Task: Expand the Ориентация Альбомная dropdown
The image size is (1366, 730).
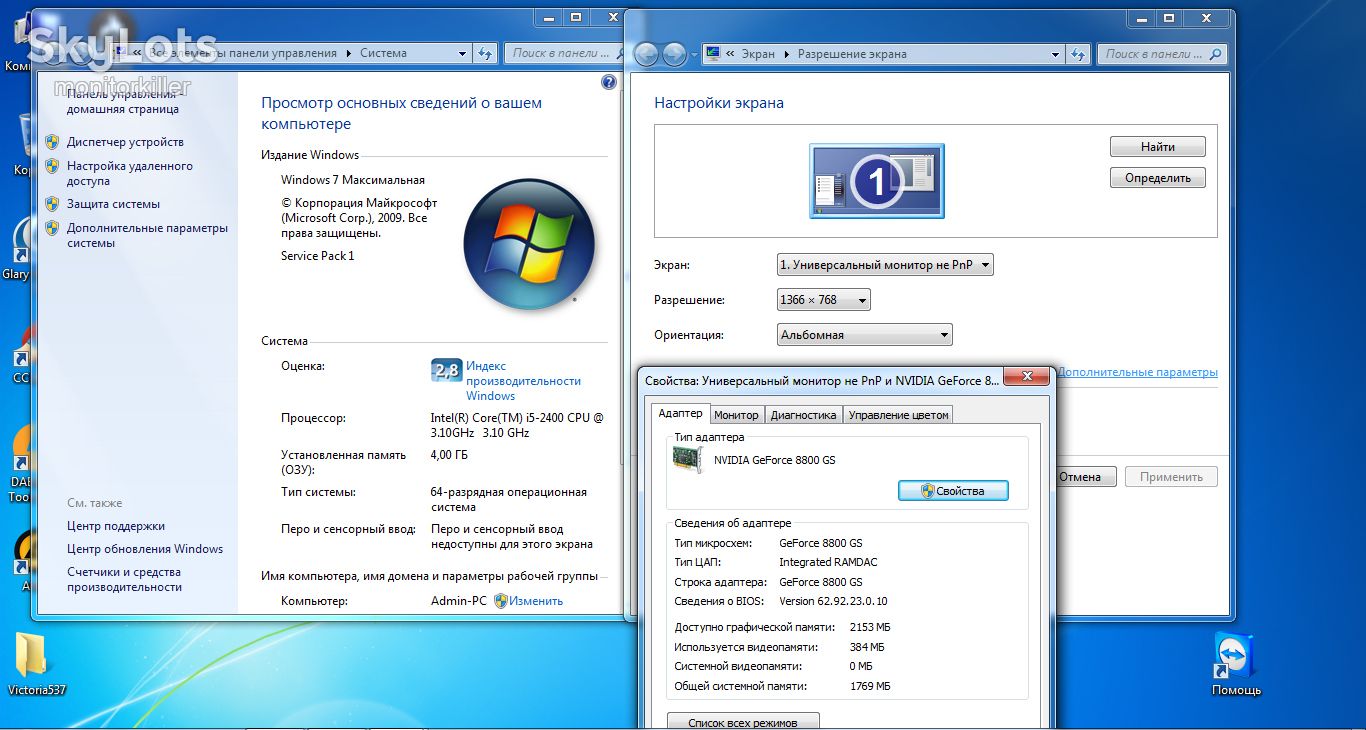Action: (x=865, y=335)
